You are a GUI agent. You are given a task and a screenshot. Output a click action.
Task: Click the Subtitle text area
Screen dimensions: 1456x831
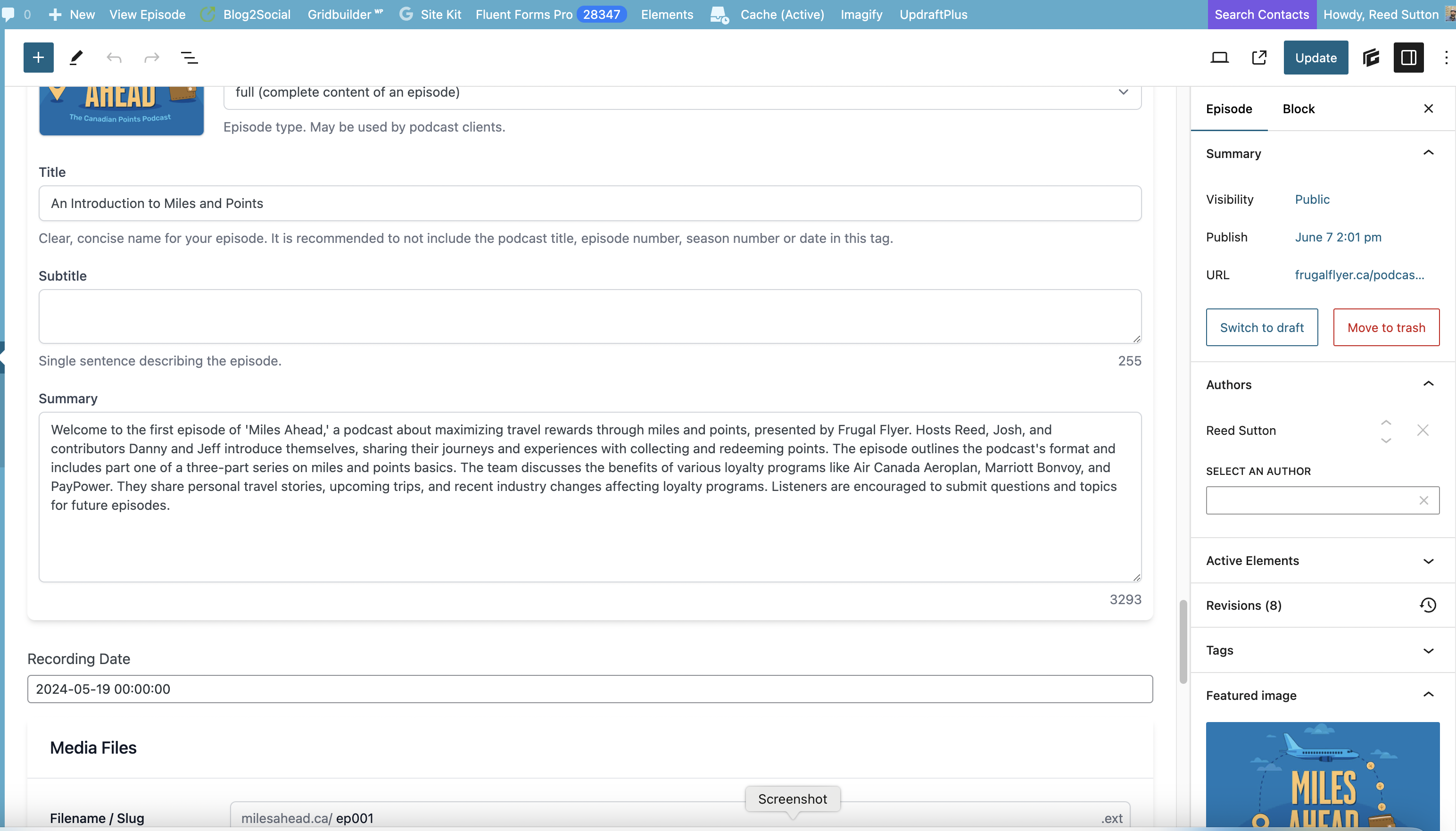pos(590,316)
